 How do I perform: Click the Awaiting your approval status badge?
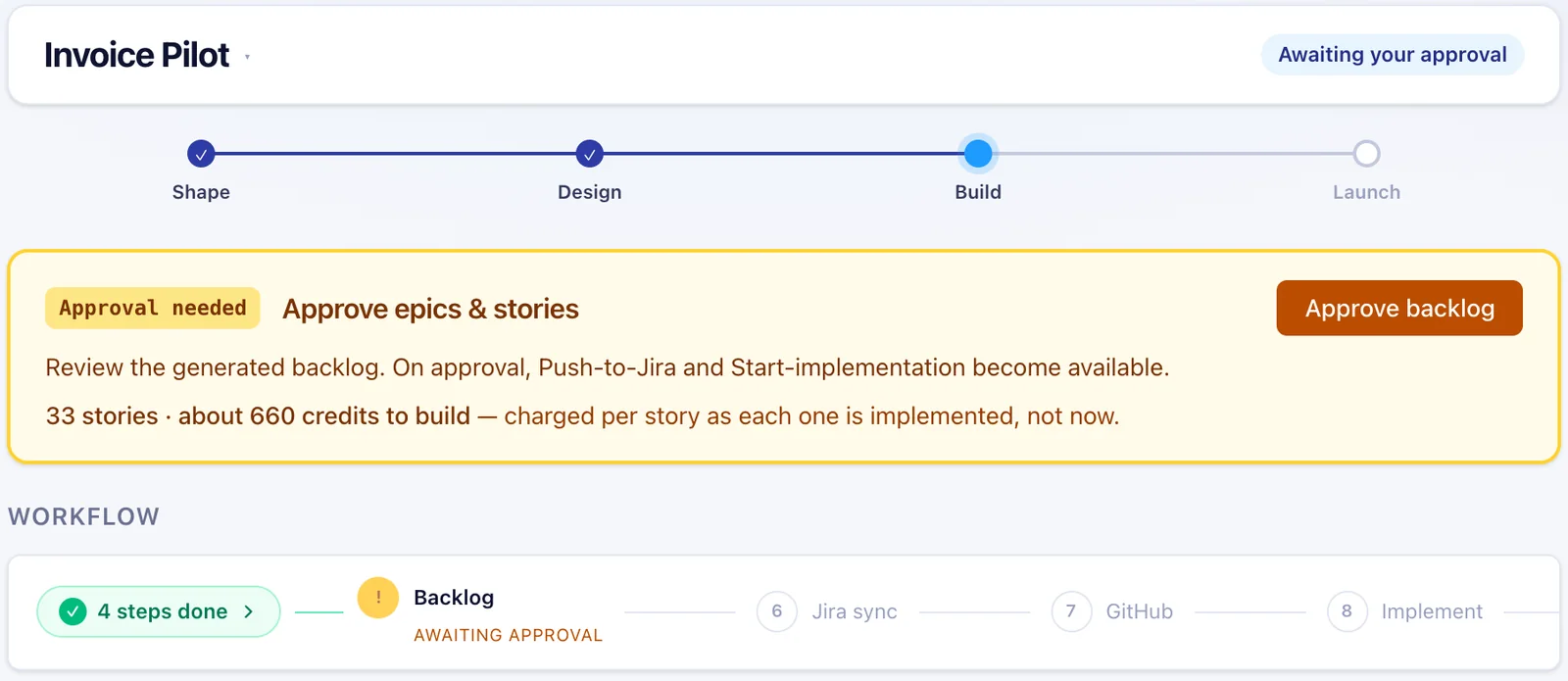point(1392,55)
